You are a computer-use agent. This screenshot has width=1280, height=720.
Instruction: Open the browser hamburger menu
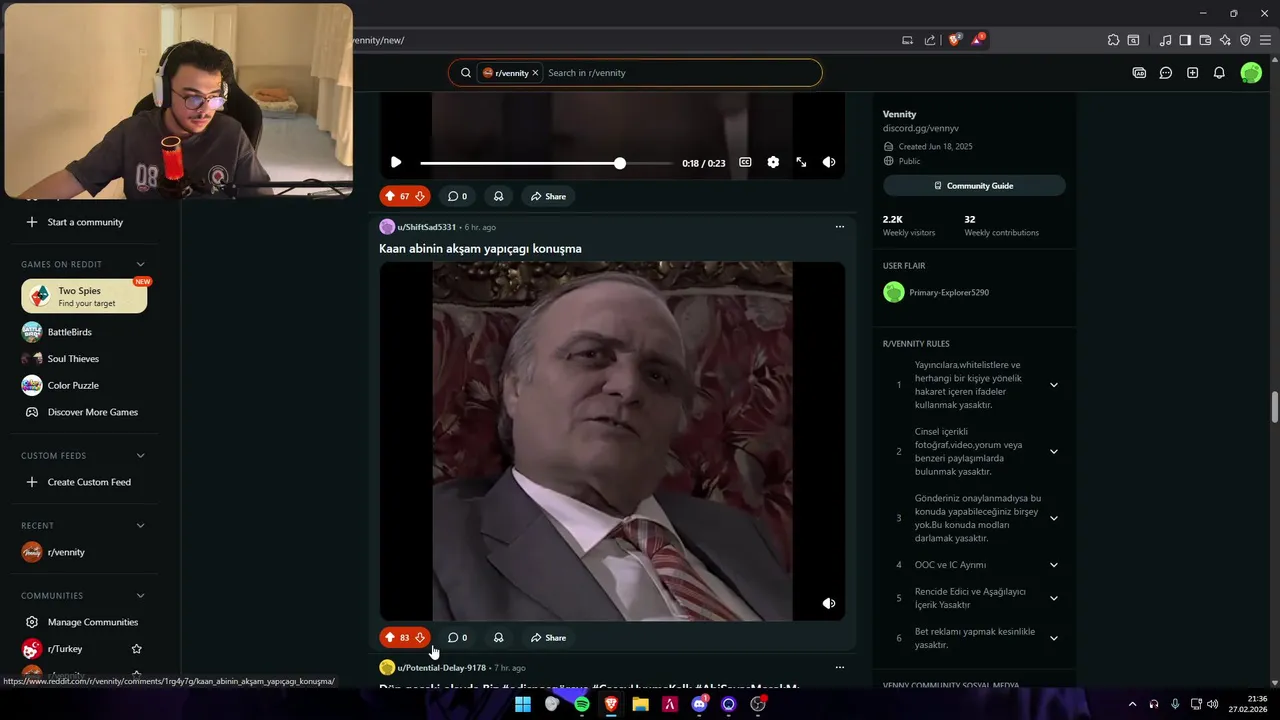1265,40
